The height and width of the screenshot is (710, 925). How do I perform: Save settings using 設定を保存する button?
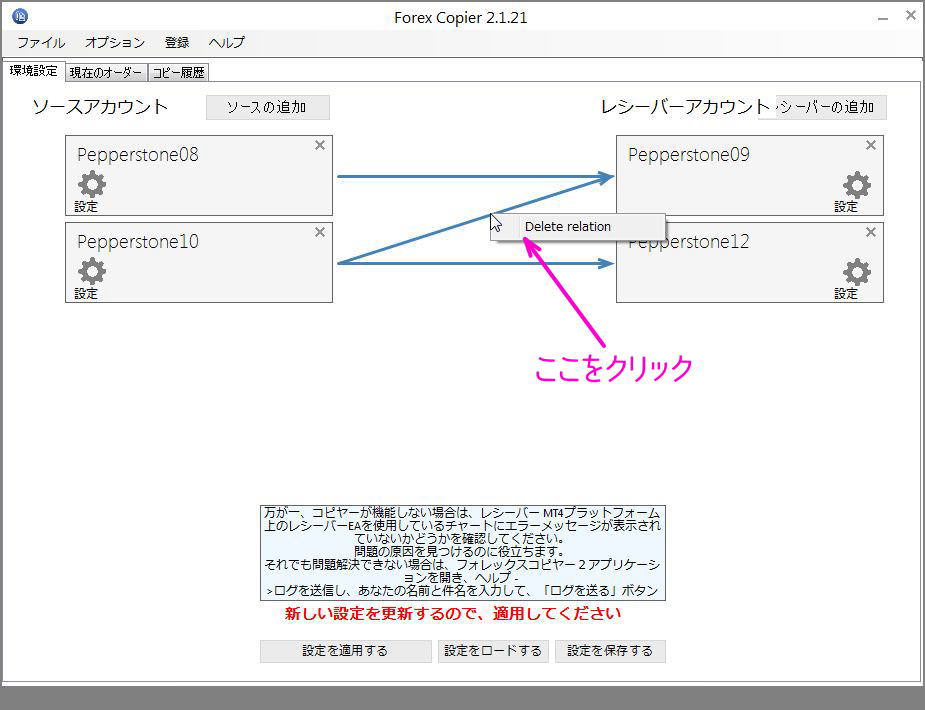[610, 651]
